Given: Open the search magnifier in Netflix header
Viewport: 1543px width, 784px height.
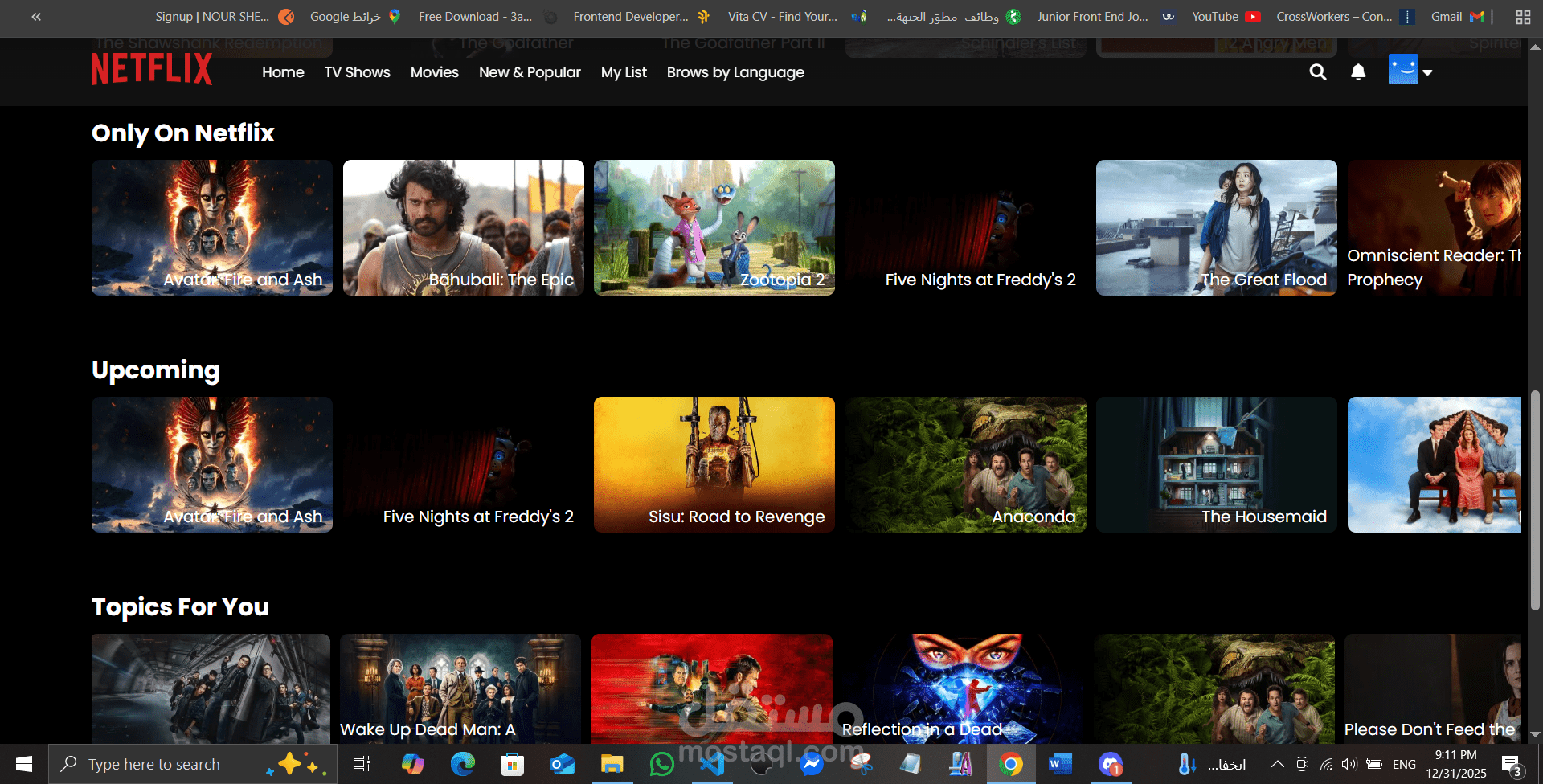Looking at the screenshot, I should (1318, 72).
